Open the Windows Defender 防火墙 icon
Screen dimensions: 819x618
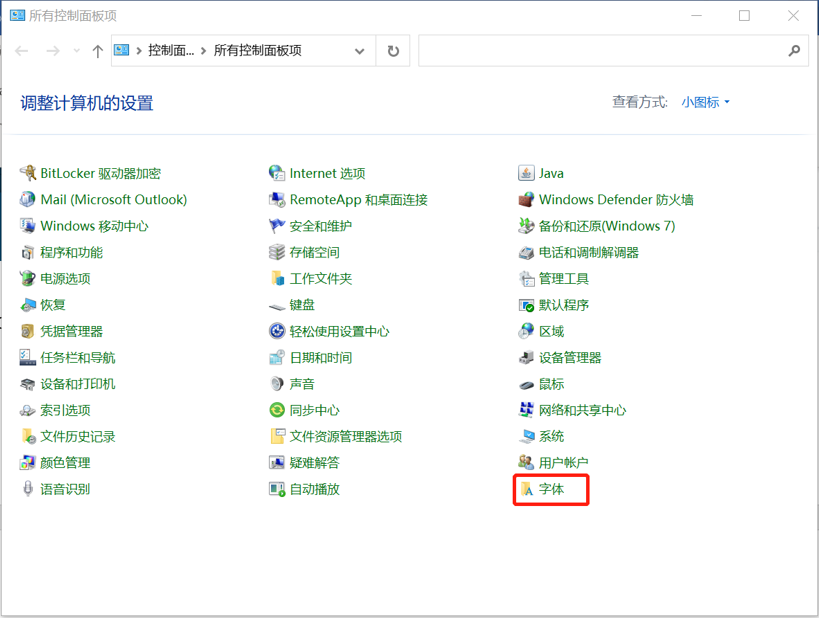click(526, 199)
